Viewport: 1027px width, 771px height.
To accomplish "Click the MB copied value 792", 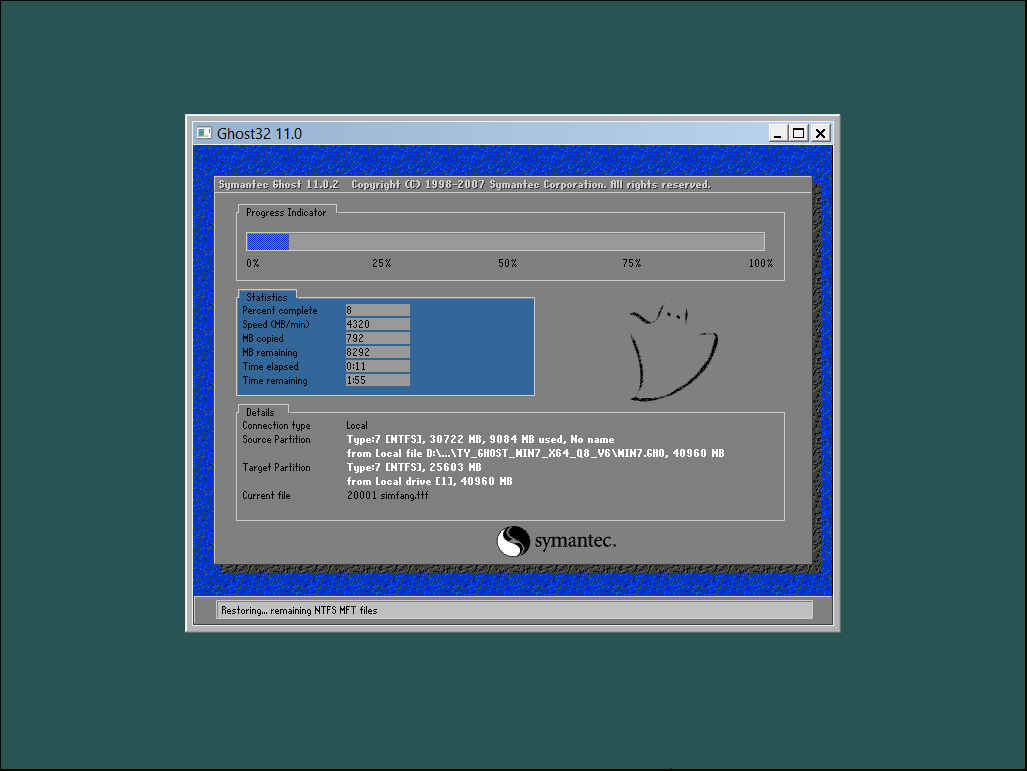I will 377,338.
